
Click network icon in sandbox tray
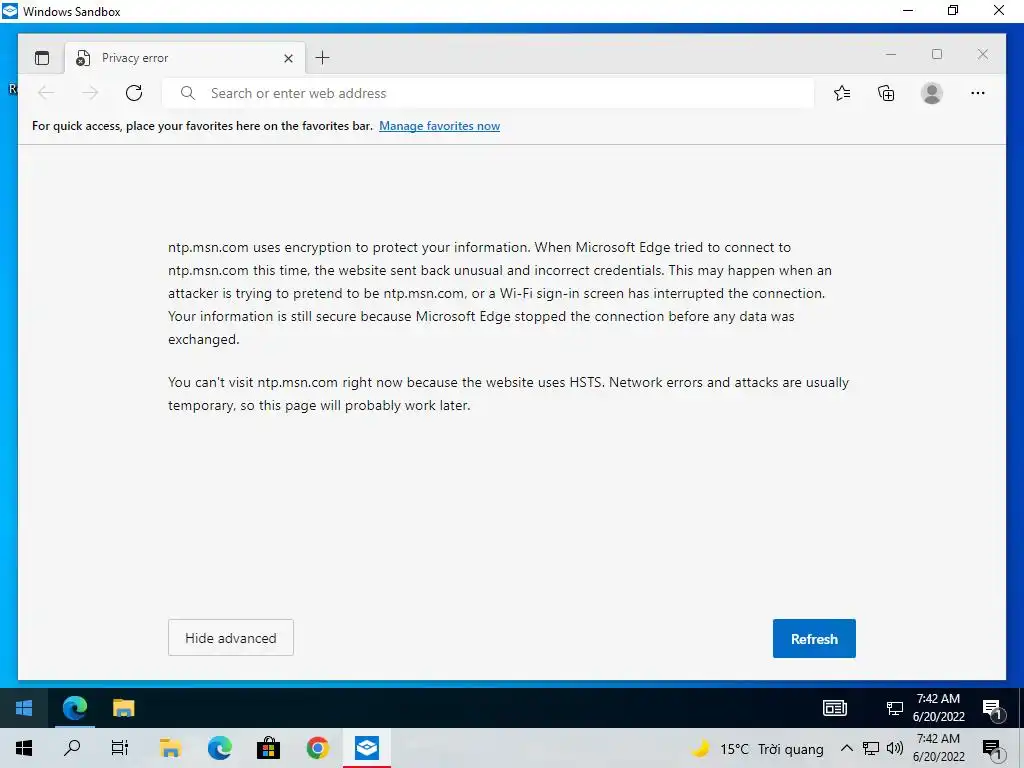point(895,708)
